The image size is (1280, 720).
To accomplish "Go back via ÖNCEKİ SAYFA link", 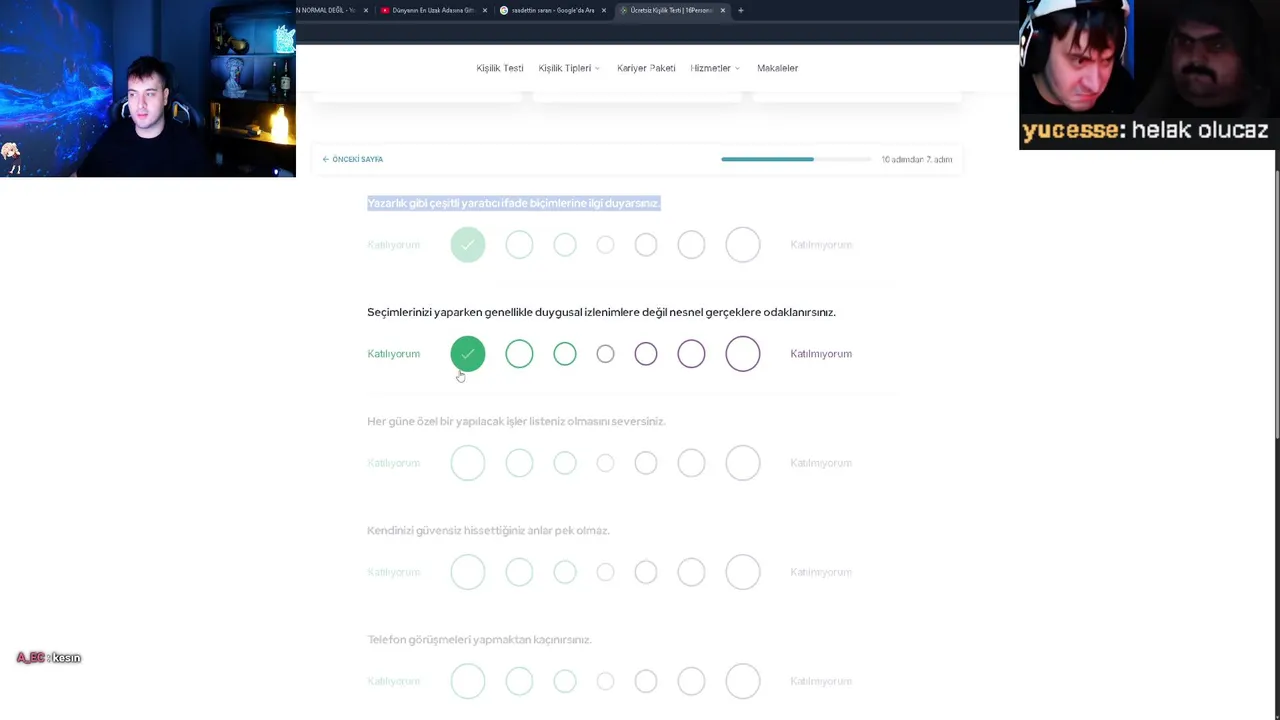I will pos(353,159).
